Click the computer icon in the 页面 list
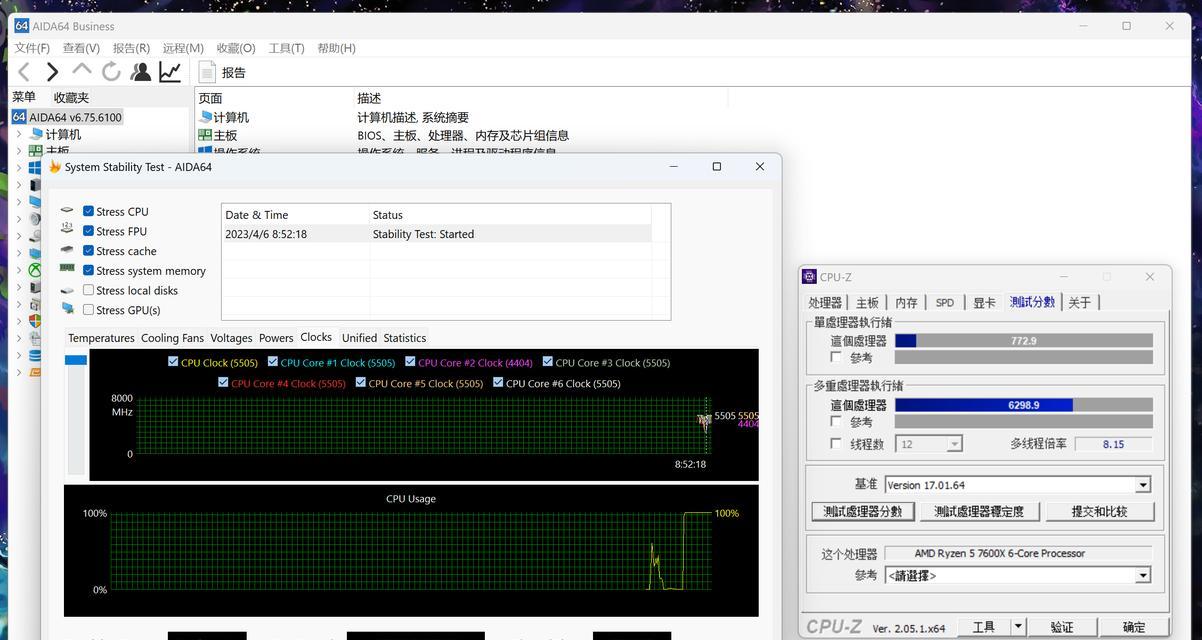 tap(205, 117)
